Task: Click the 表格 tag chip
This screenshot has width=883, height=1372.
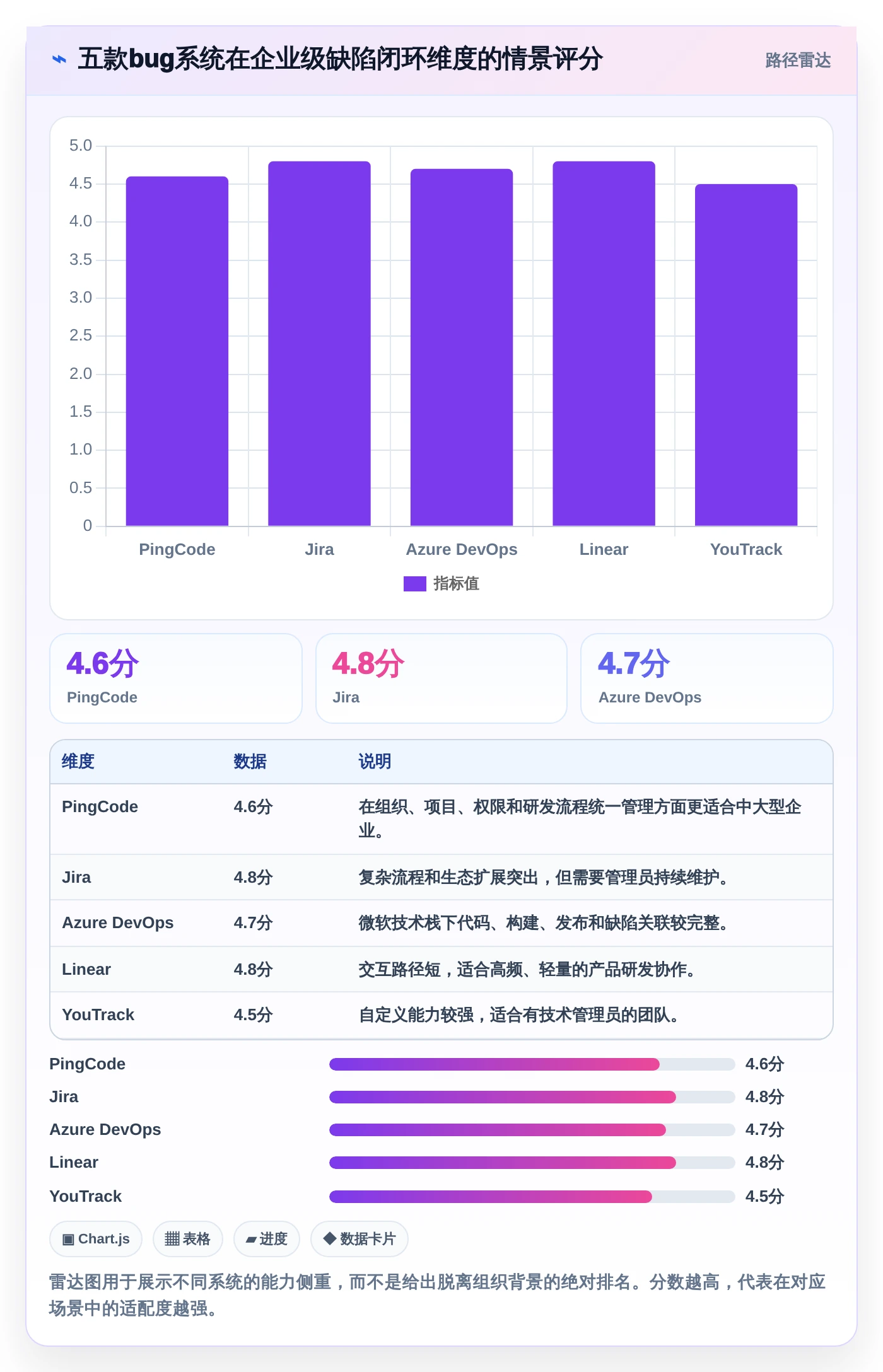Action: 188,1239
